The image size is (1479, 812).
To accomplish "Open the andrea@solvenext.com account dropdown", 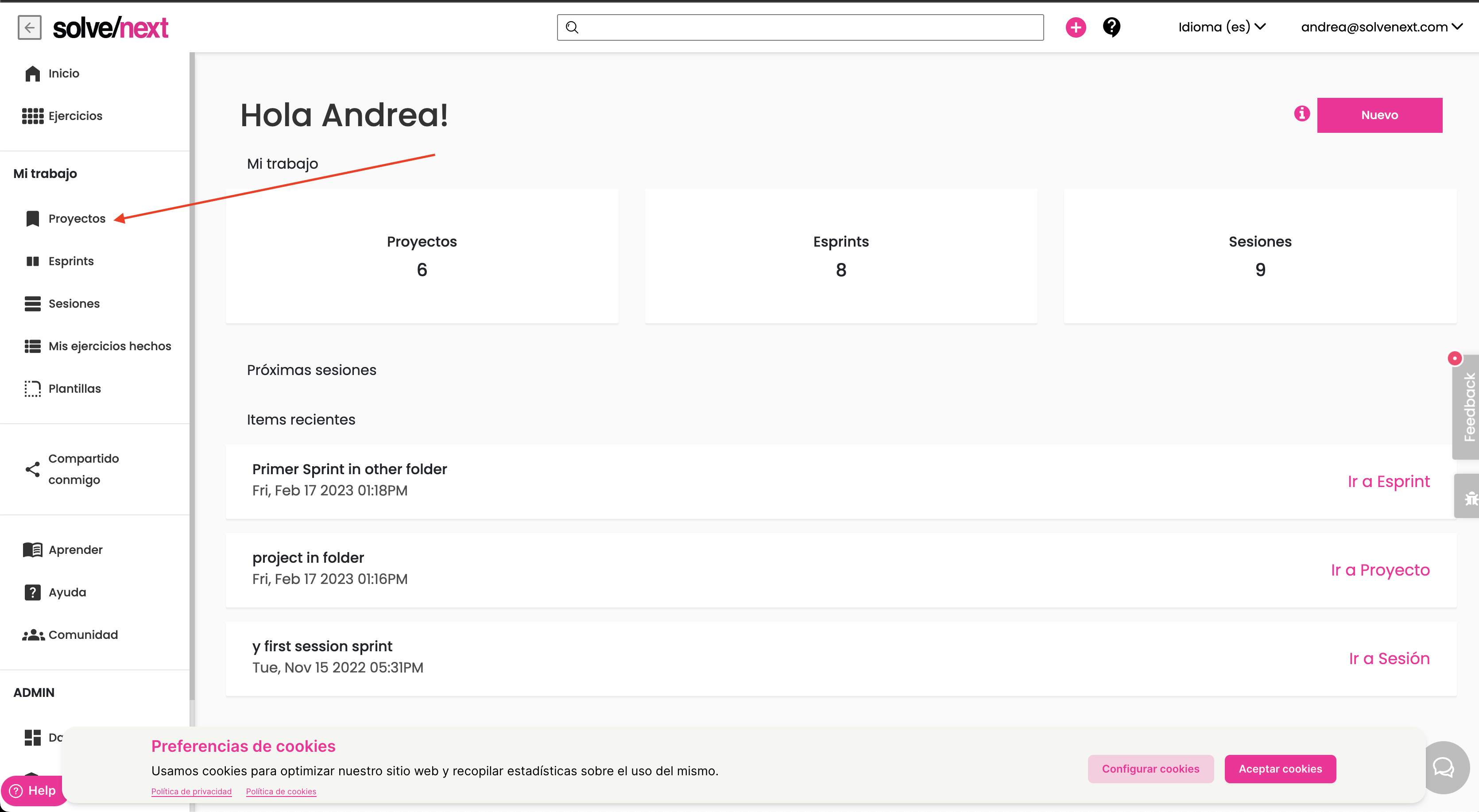I will (1382, 27).
